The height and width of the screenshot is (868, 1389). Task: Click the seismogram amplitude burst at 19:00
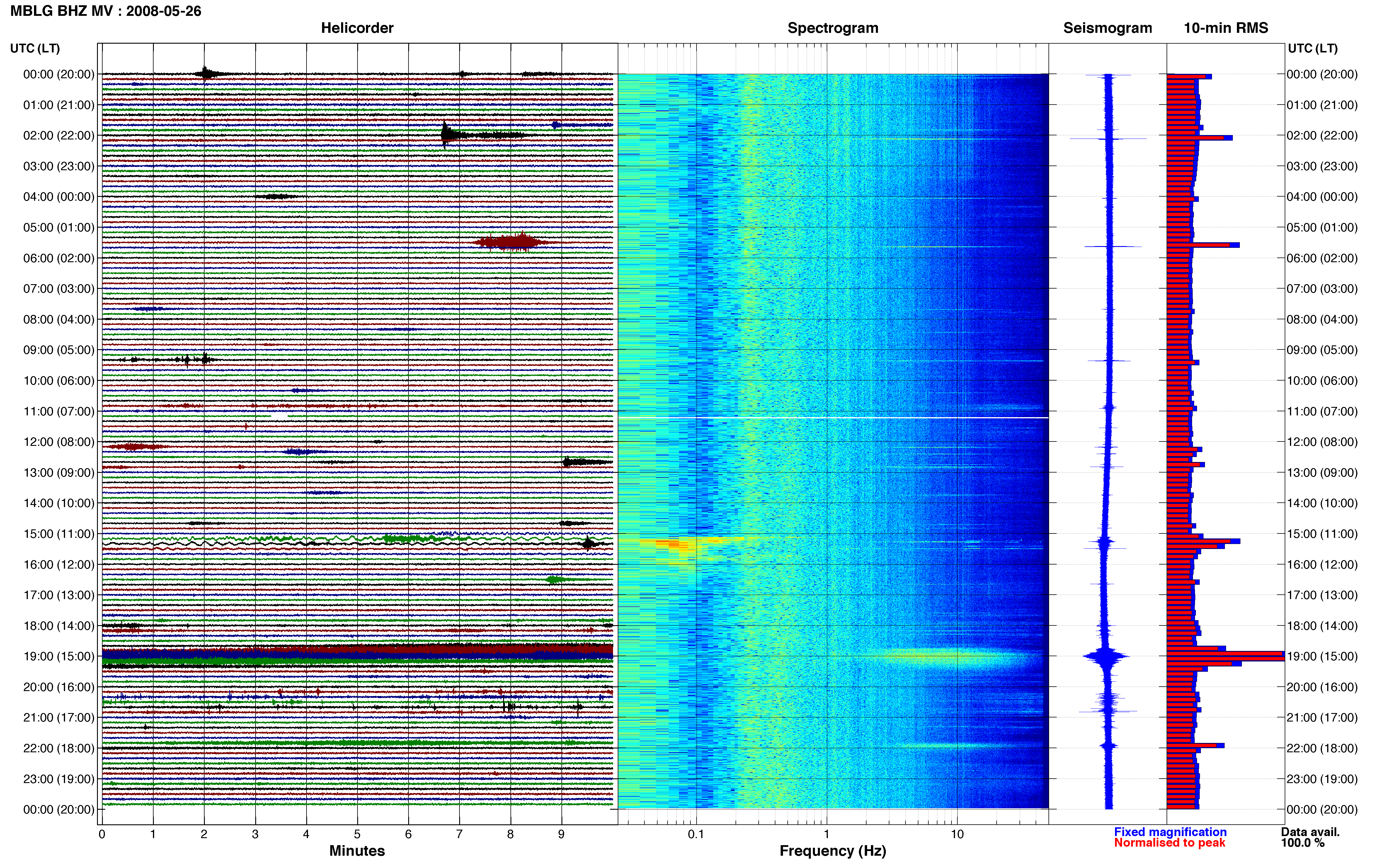click(1106, 656)
